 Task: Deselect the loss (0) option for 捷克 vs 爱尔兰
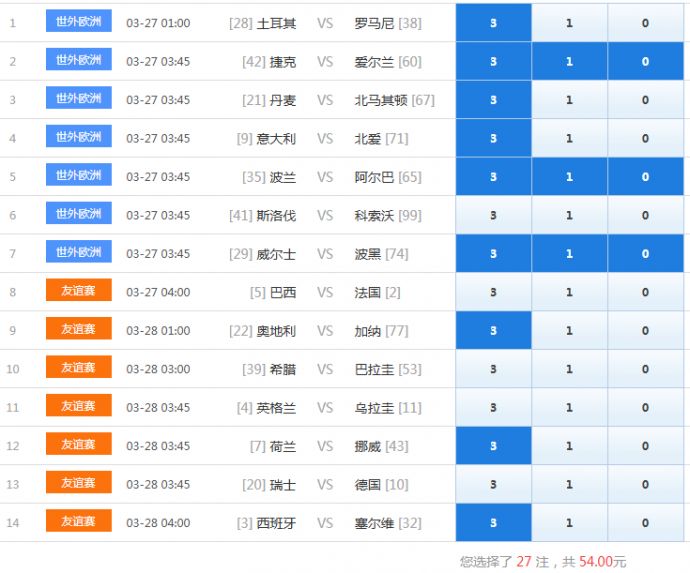pyautogui.click(x=645, y=62)
